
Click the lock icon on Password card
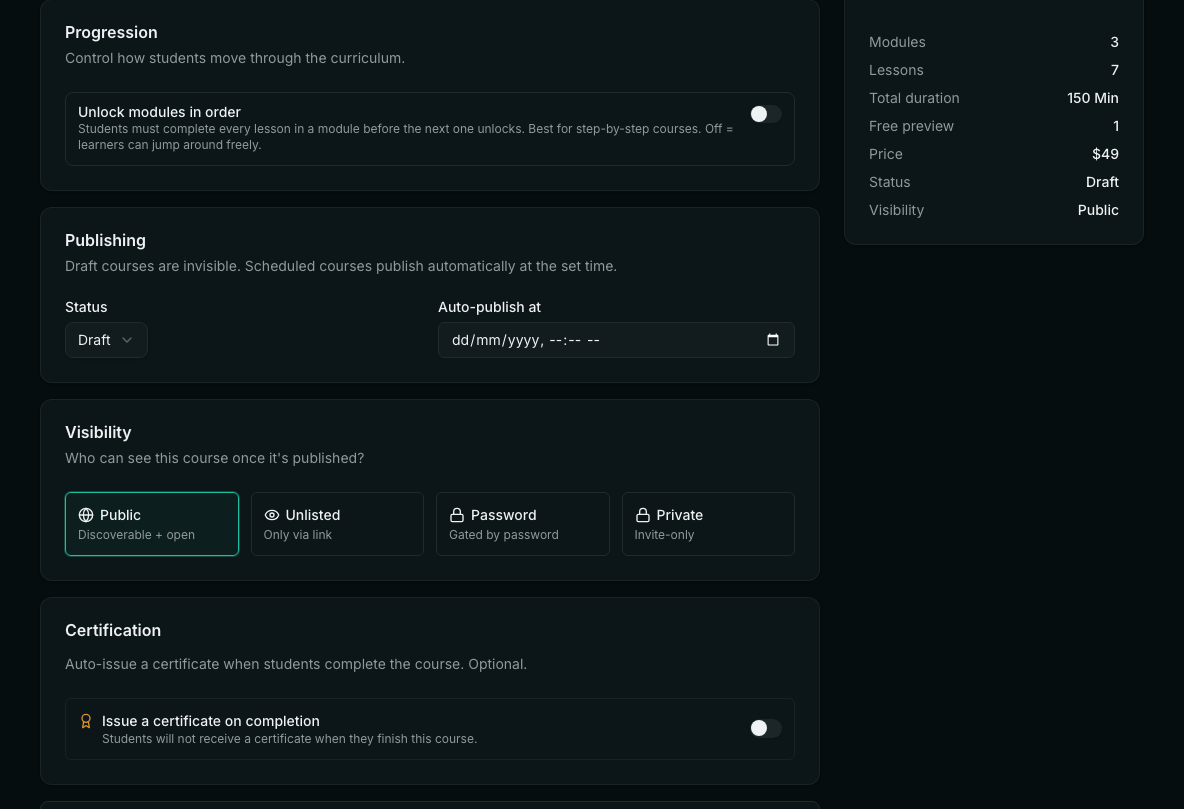point(457,515)
